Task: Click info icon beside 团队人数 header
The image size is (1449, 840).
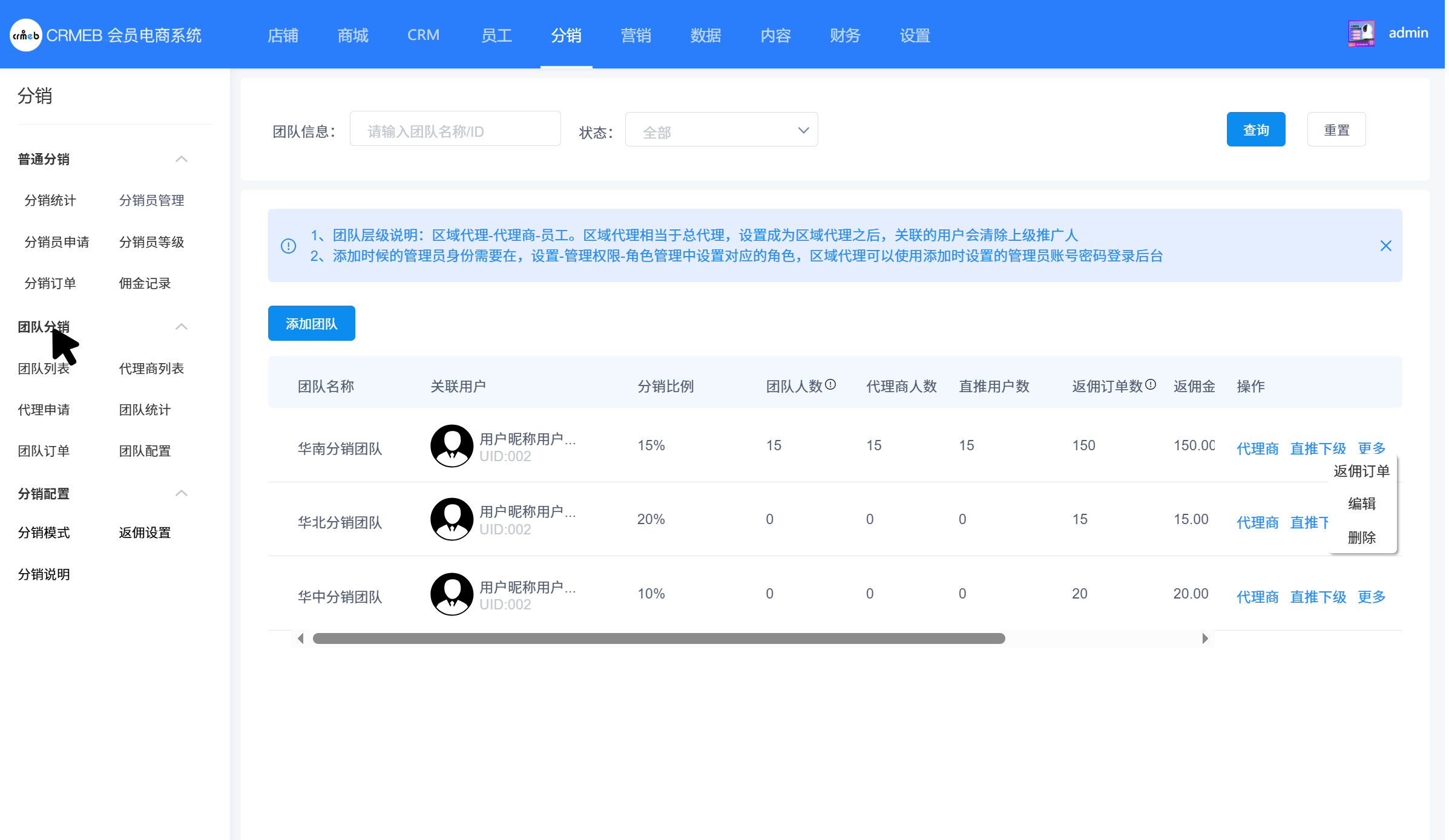Action: click(830, 384)
